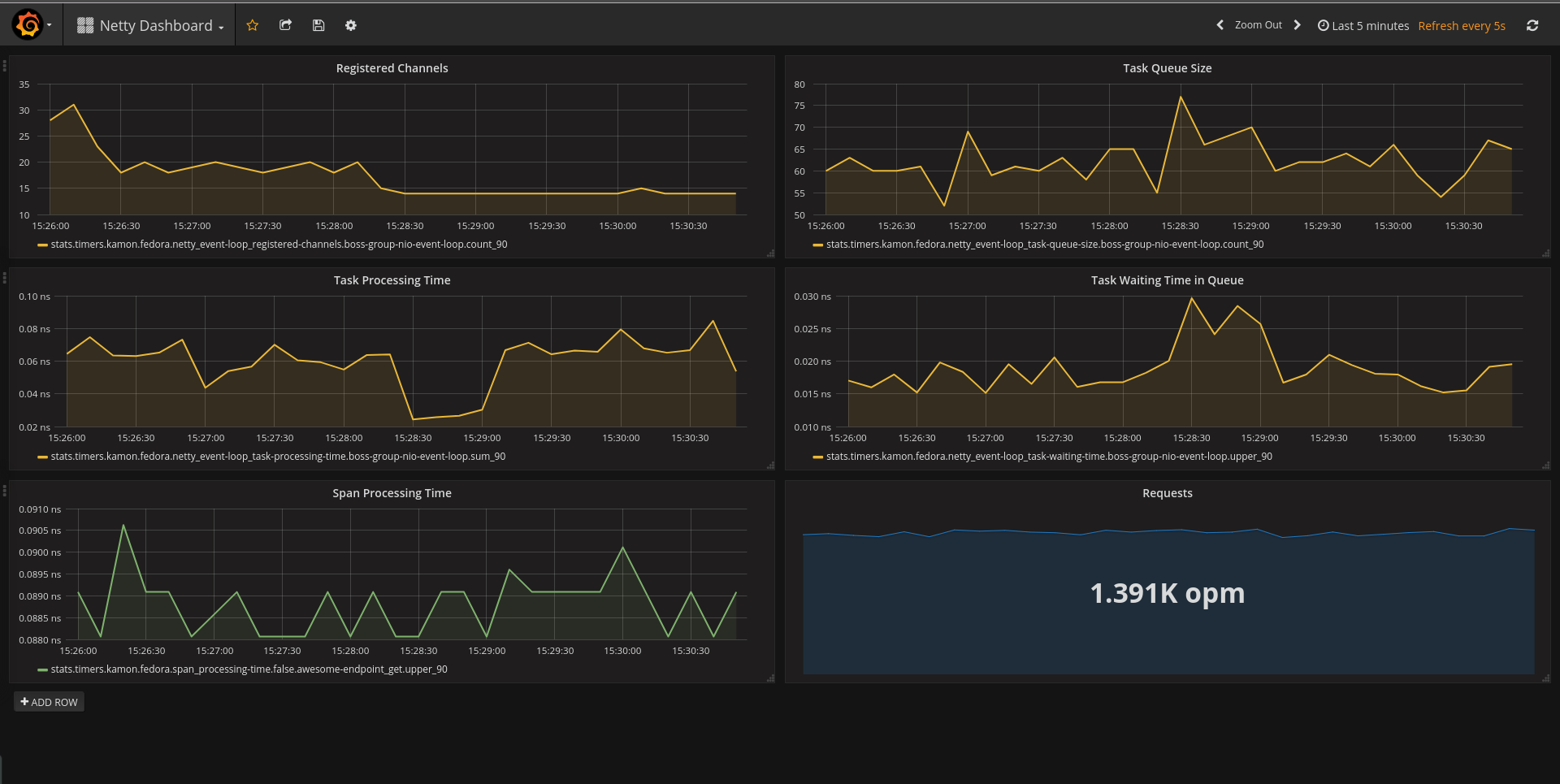Star the dashboard as favorite

pyautogui.click(x=253, y=25)
